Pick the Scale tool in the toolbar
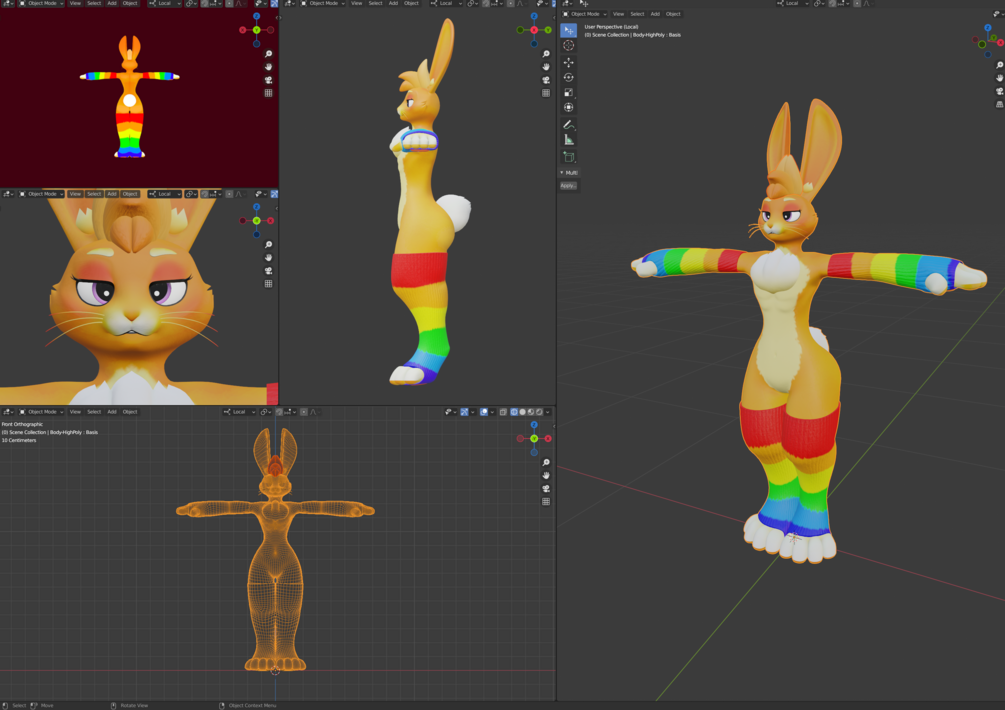This screenshot has width=1005, height=710. (x=569, y=92)
